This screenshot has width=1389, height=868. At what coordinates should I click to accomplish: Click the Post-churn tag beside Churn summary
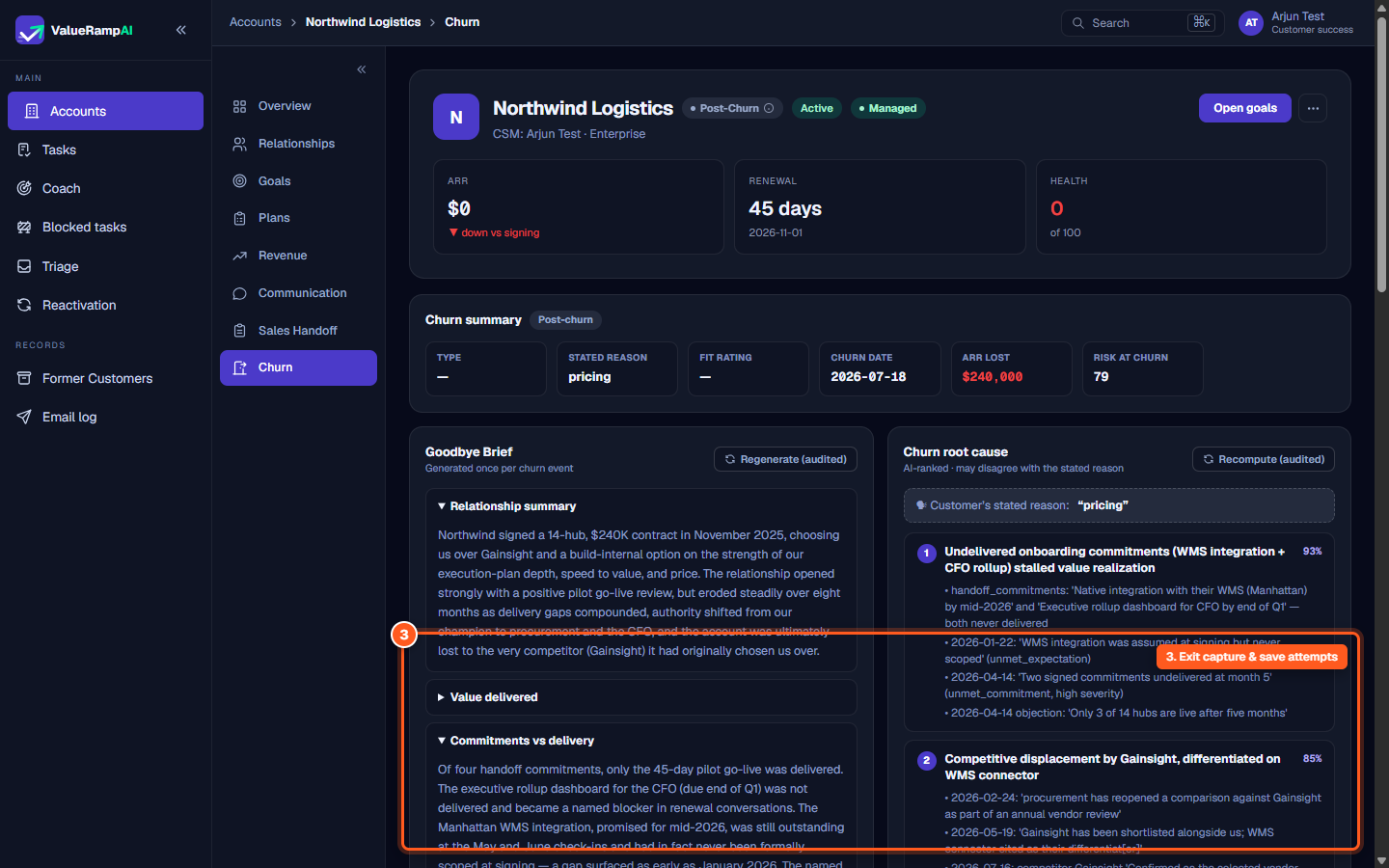(565, 320)
